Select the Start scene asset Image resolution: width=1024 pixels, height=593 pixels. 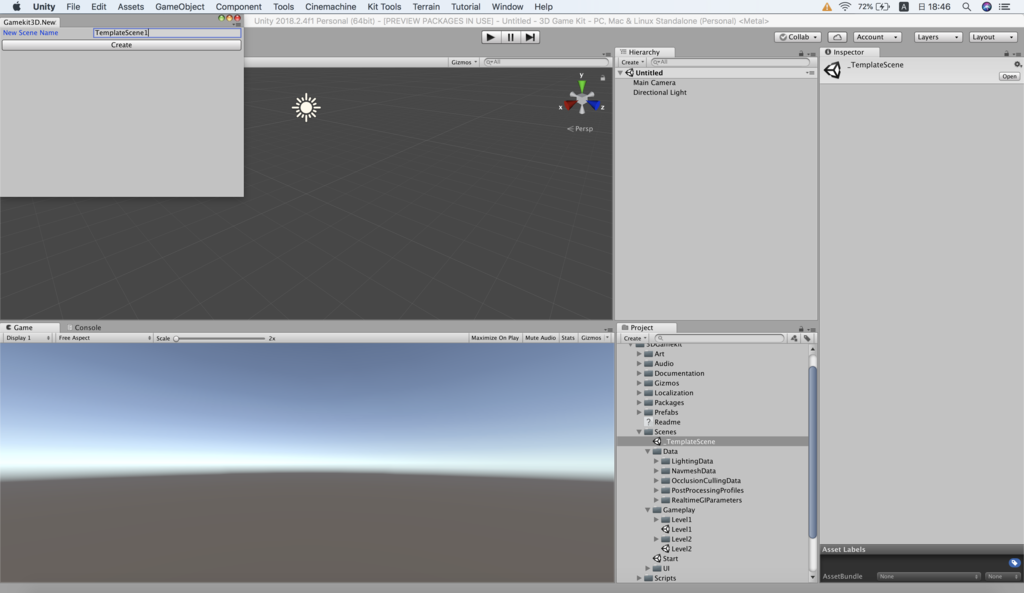point(665,558)
